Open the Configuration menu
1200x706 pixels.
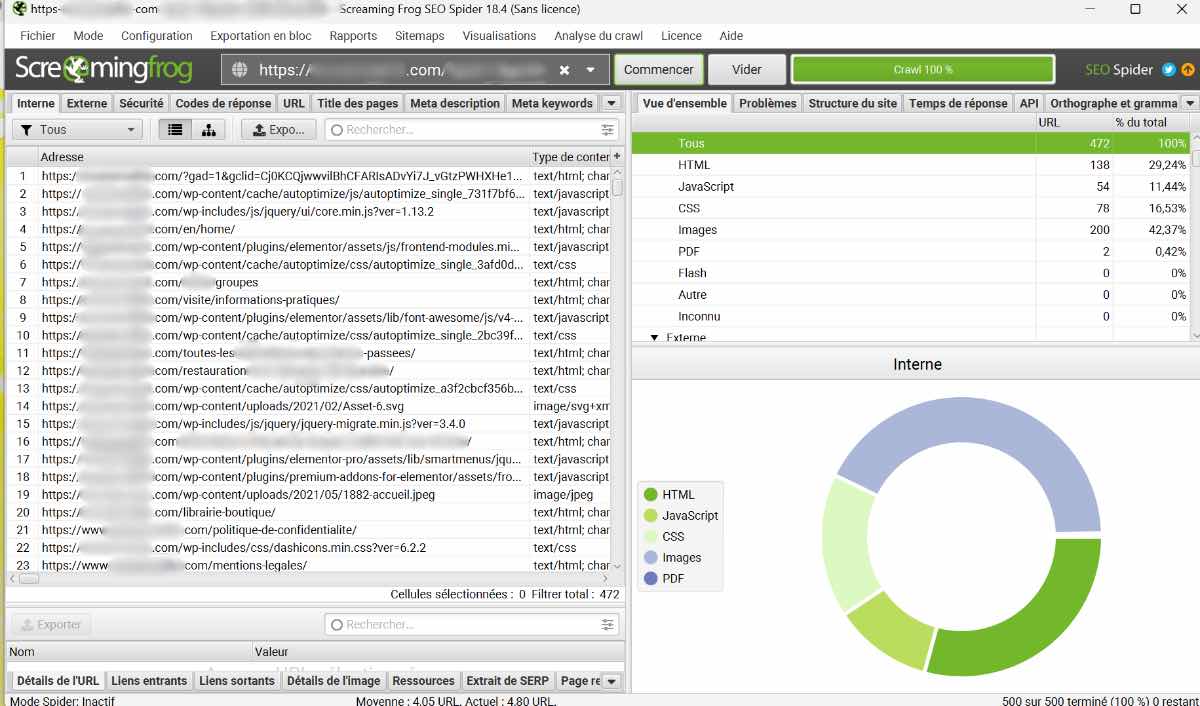pos(157,36)
